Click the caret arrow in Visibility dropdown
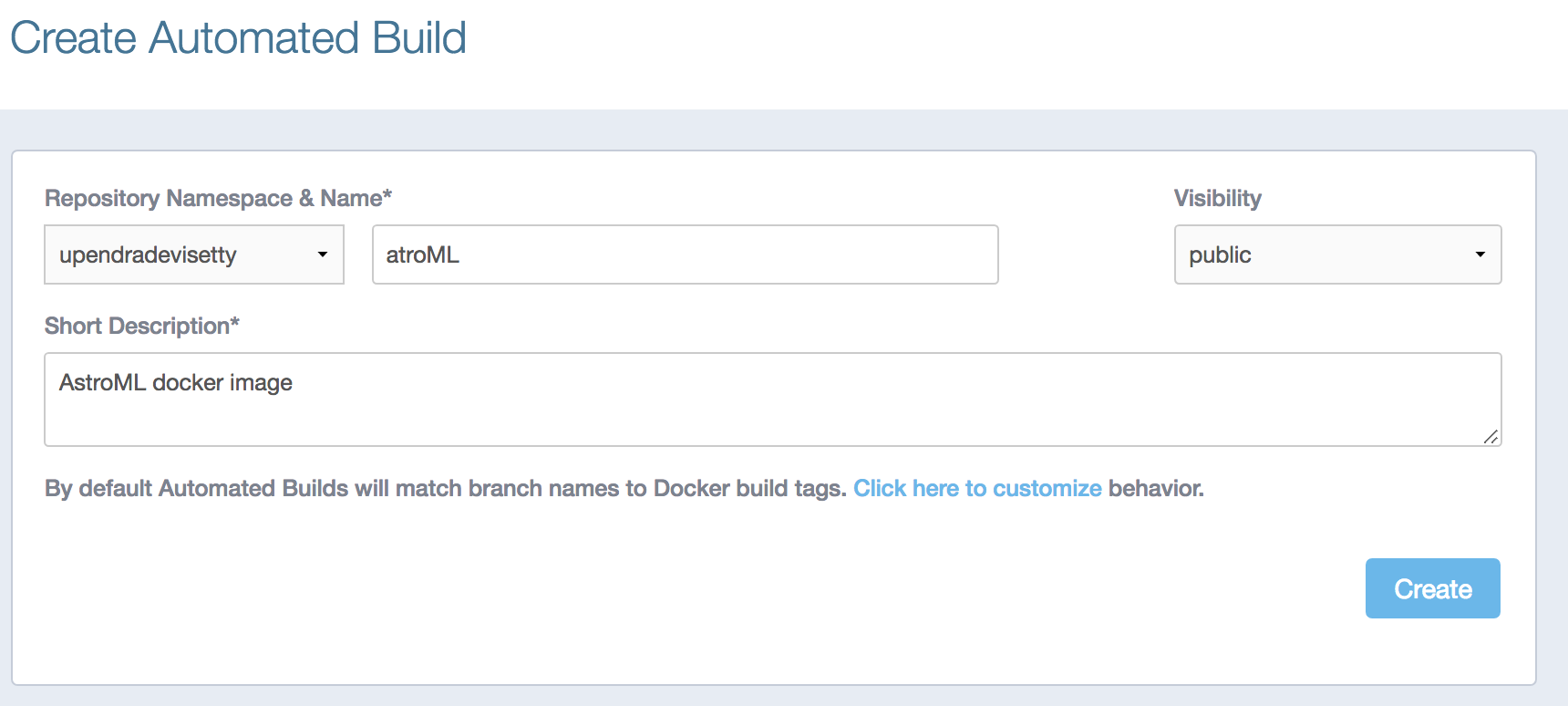 1480,254
